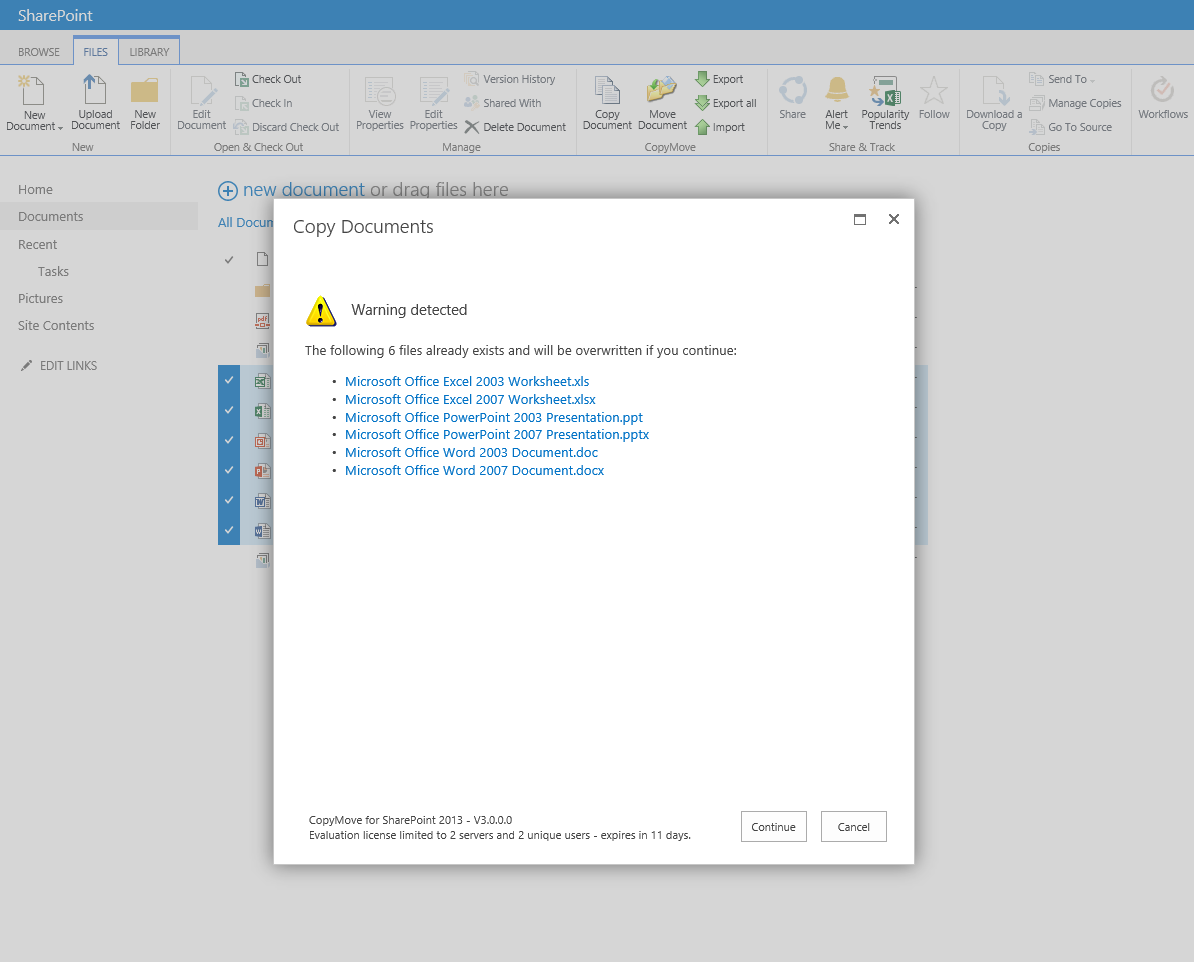Image resolution: width=1194 pixels, height=962 pixels.
Task: Open Excel 2003 Worksheet.xls link
Action: 467,382
